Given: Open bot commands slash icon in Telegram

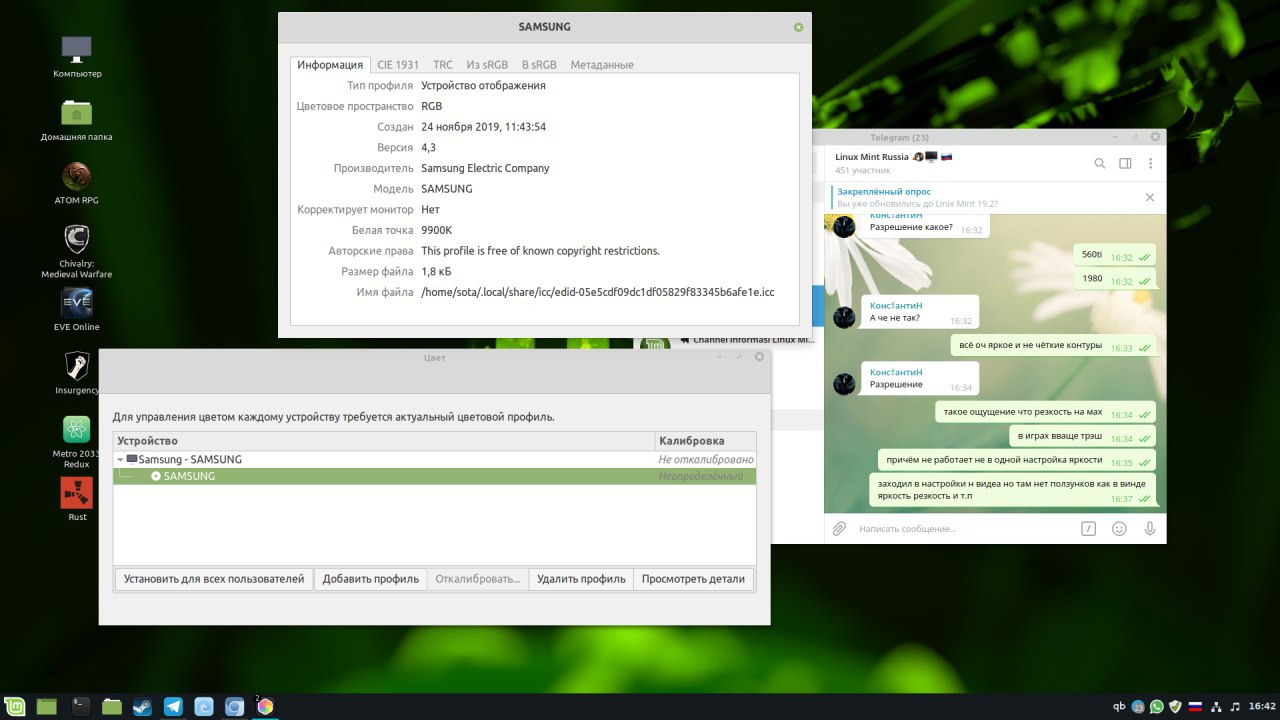Looking at the screenshot, I should pyautogui.click(x=1089, y=528).
